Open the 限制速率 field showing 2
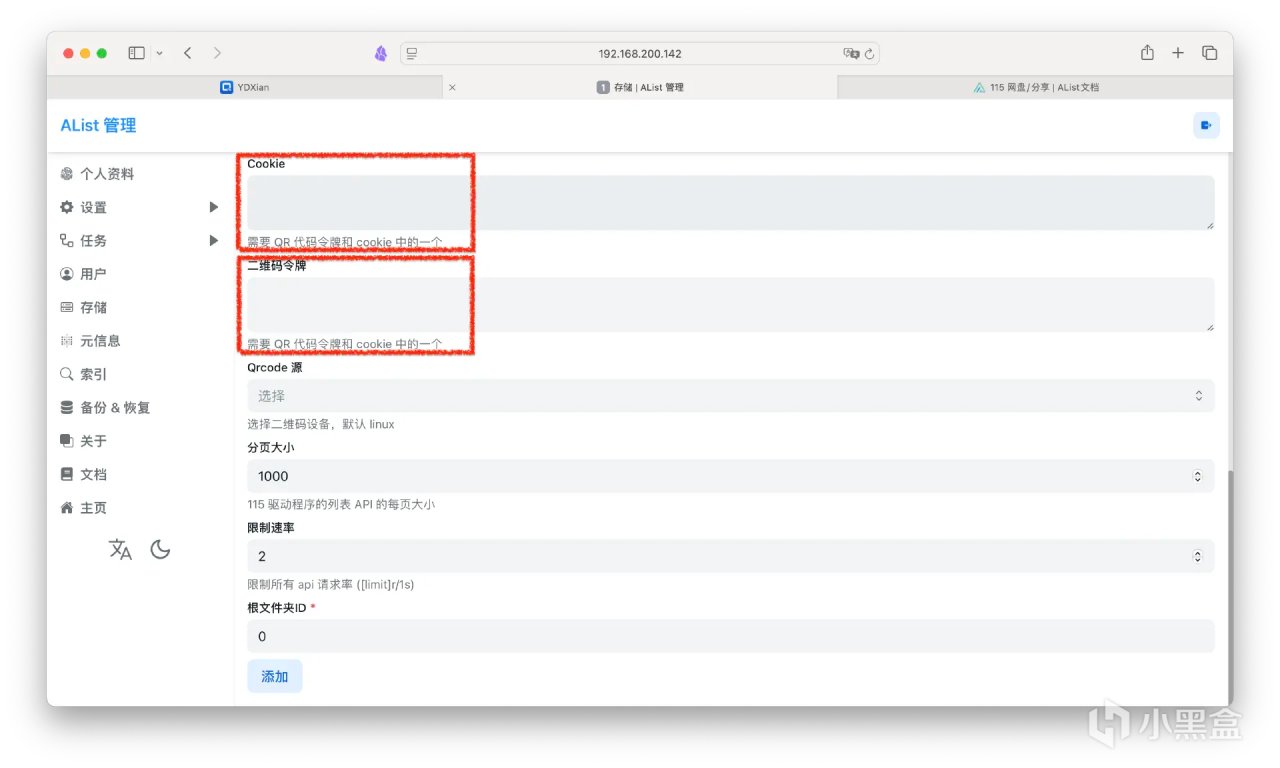1280x768 pixels. 731,556
